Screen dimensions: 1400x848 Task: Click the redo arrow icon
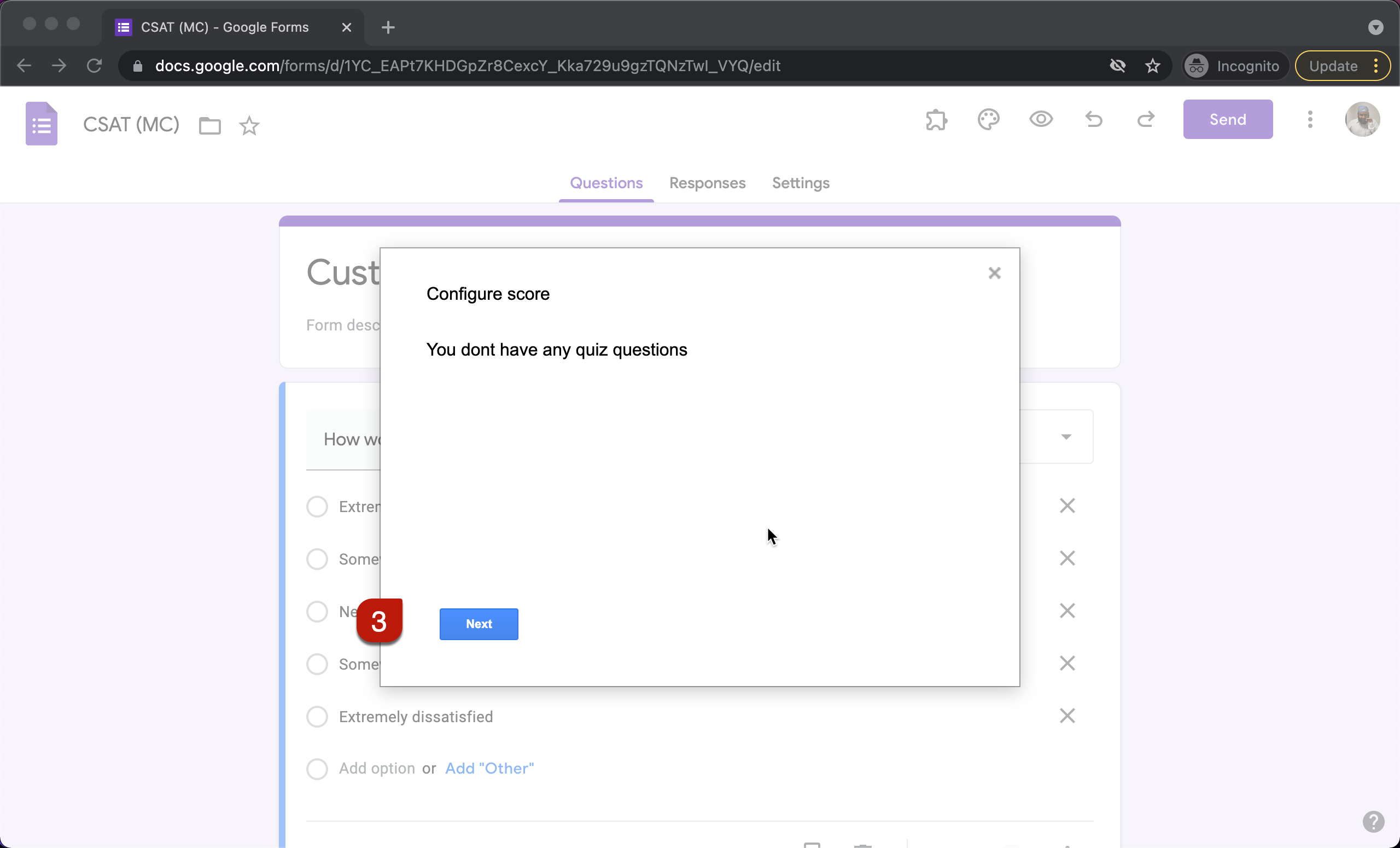tap(1146, 120)
